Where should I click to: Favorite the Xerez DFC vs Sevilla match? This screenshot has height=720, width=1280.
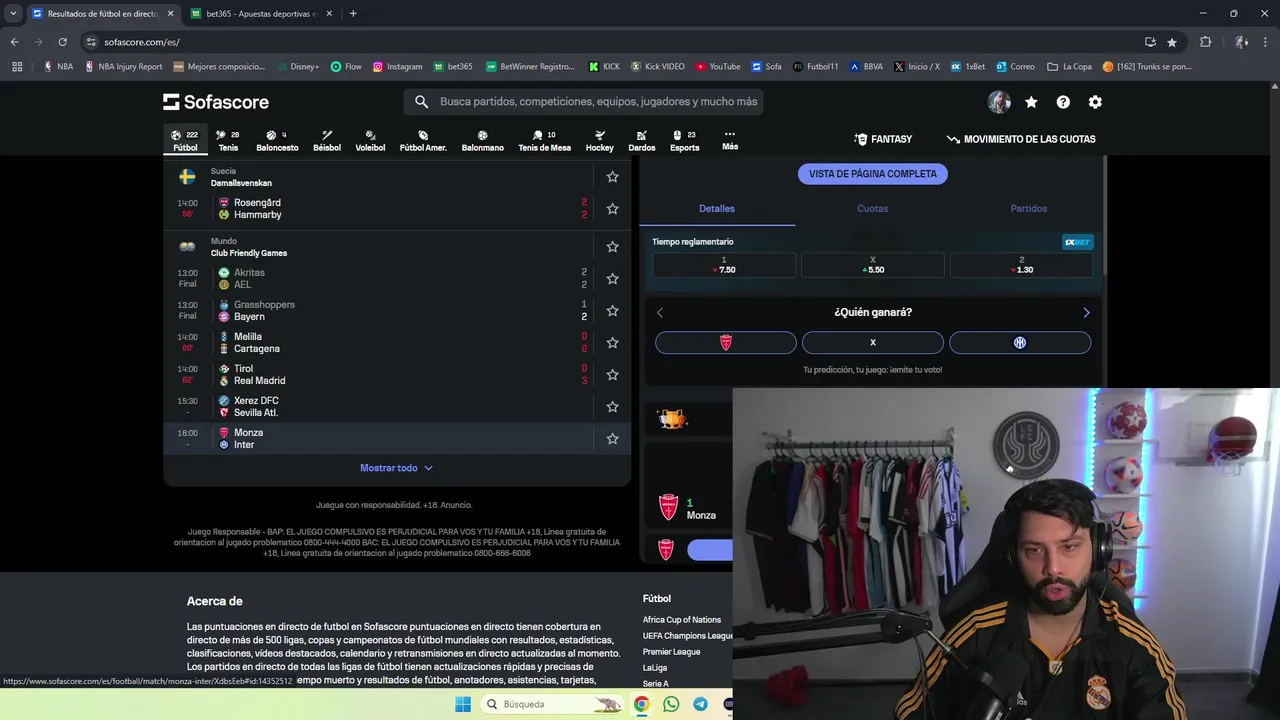(x=612, y=407)
